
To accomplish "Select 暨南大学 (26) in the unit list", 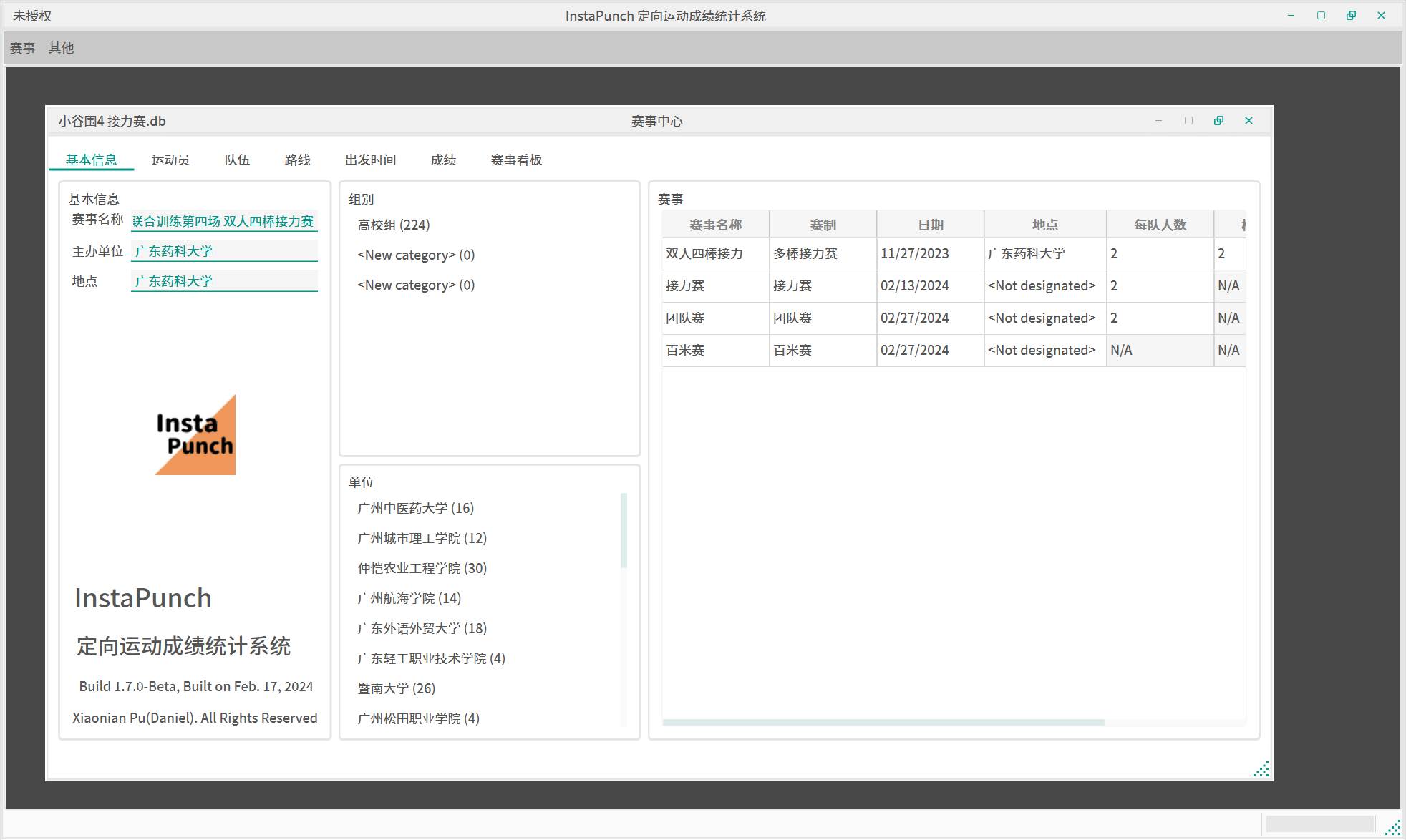I will pyautogui.click(x=397, y=688).
